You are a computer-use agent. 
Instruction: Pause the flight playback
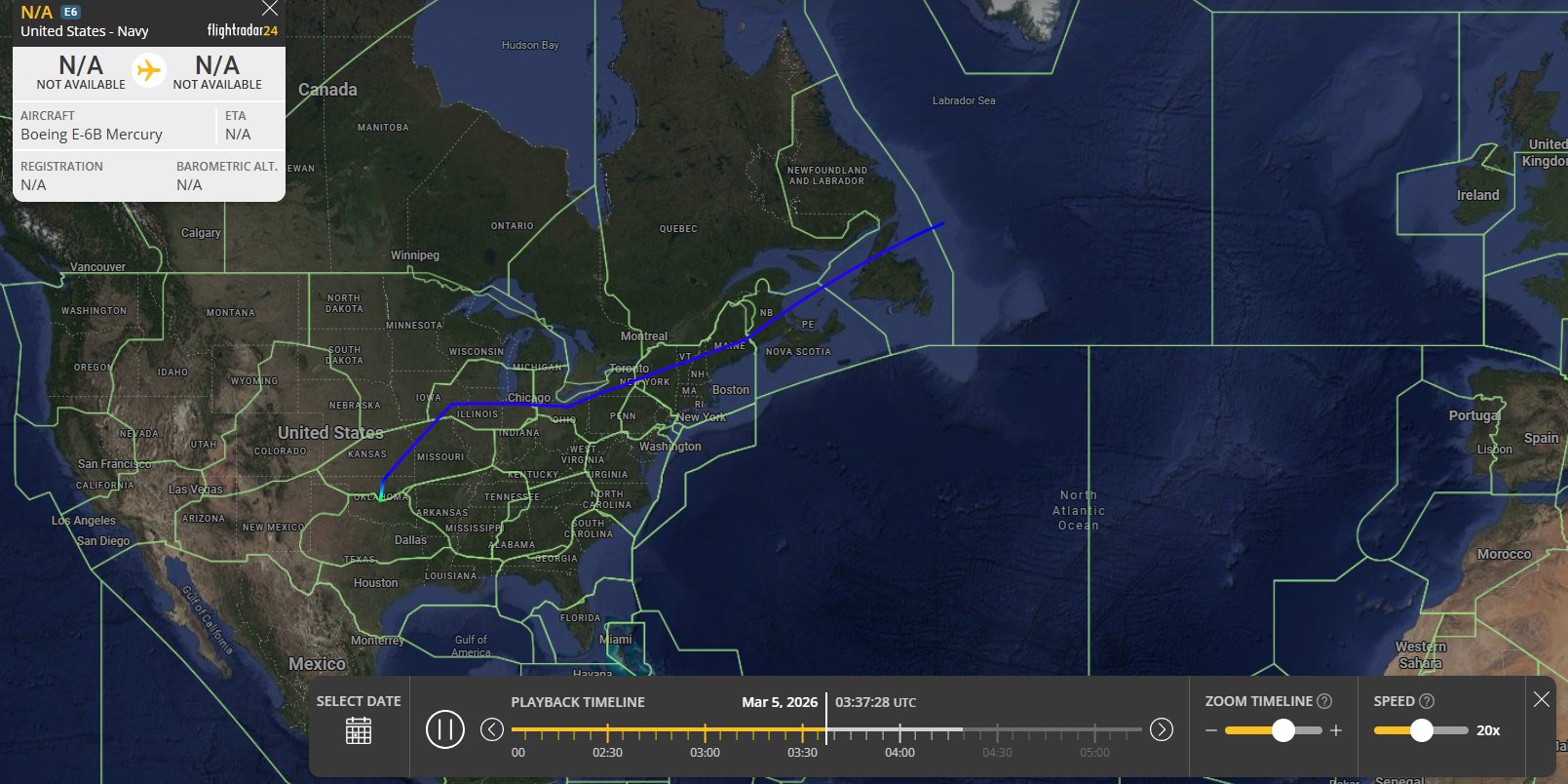coord(445,729)
